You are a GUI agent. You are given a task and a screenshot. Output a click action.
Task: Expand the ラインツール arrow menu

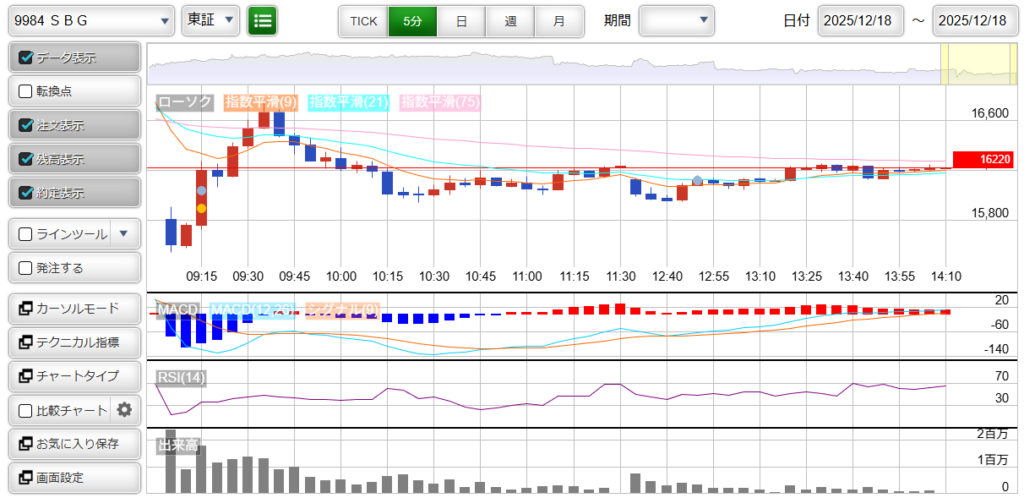[x=124, y=234]
